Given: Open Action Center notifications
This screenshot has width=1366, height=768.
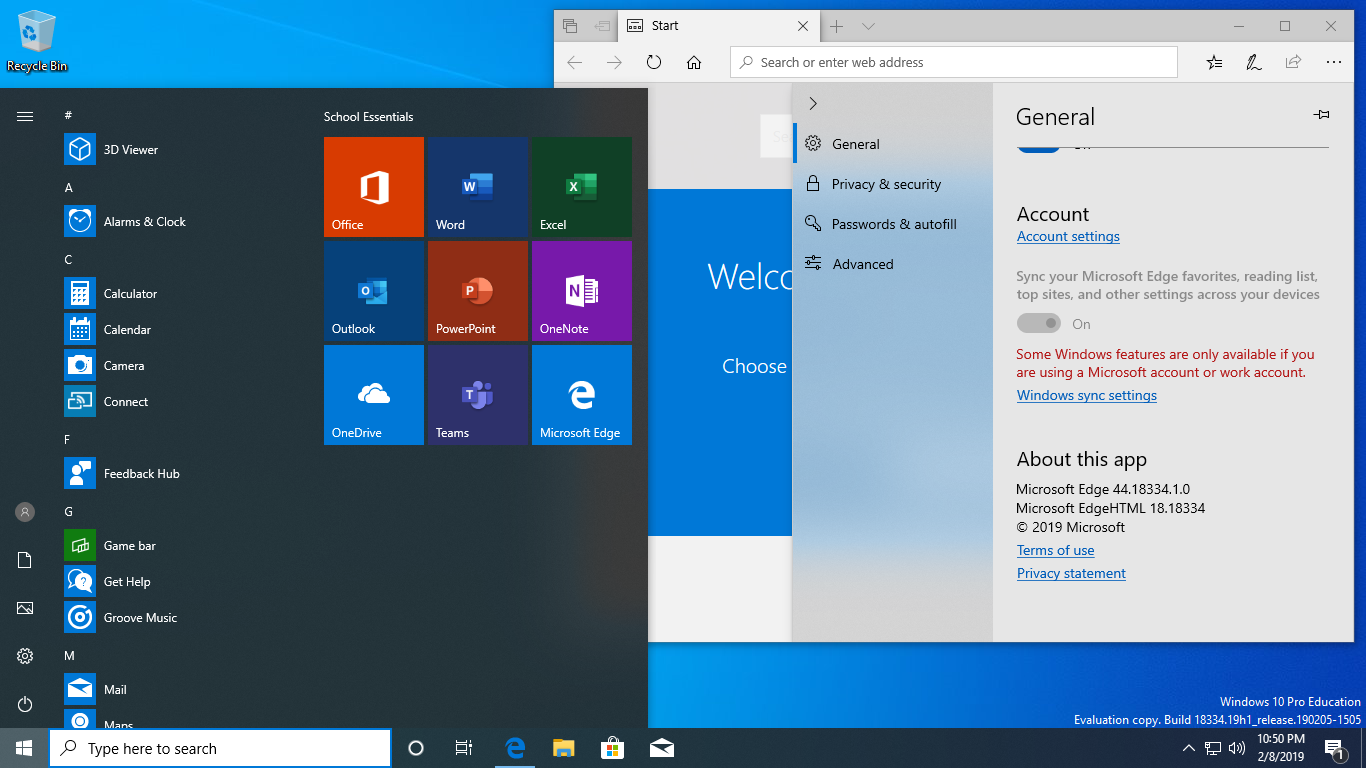Looking at the screenshot, I should (x=1334, y=748).
